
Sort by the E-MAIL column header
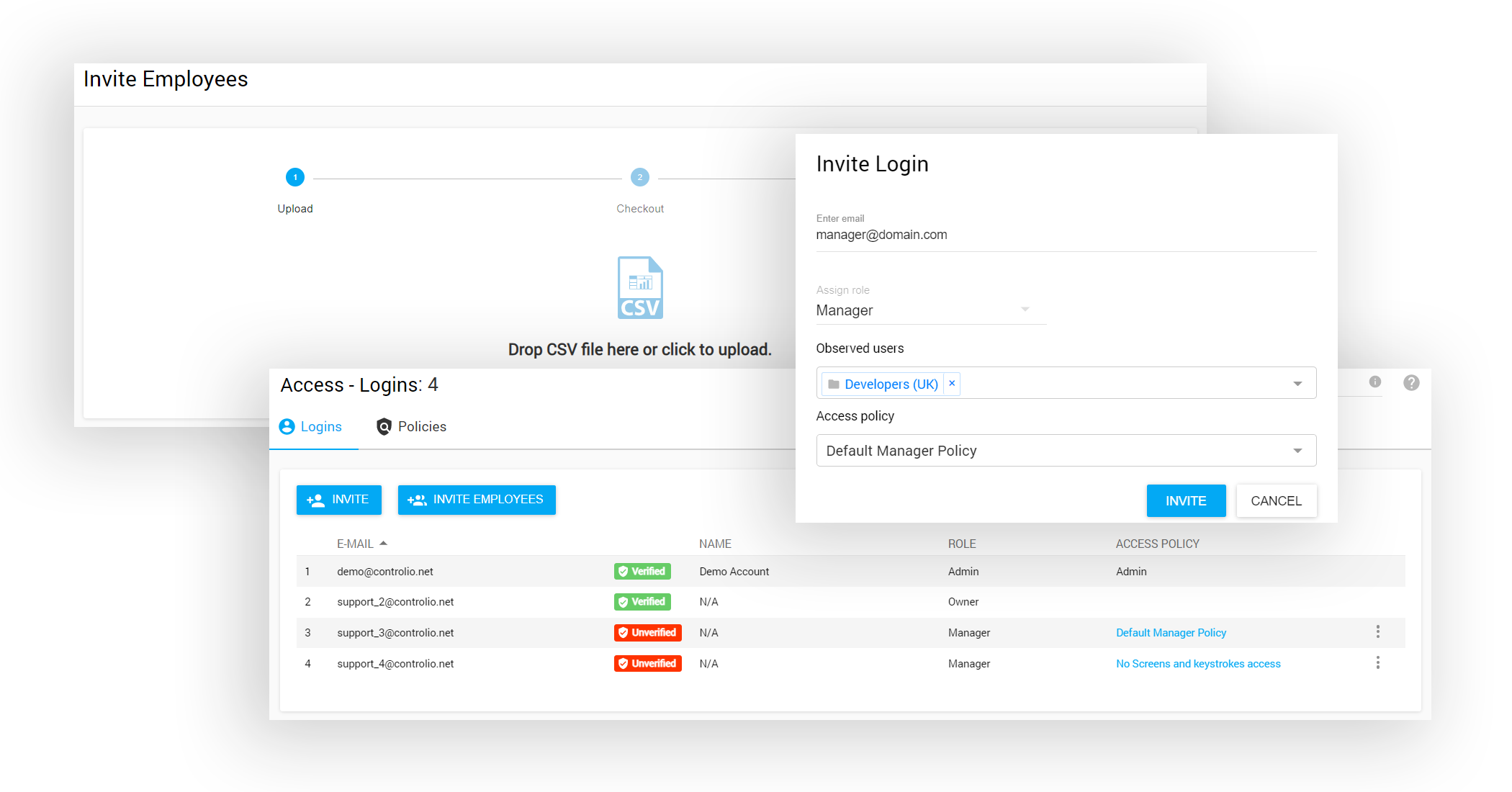click(x=356, y=544)
